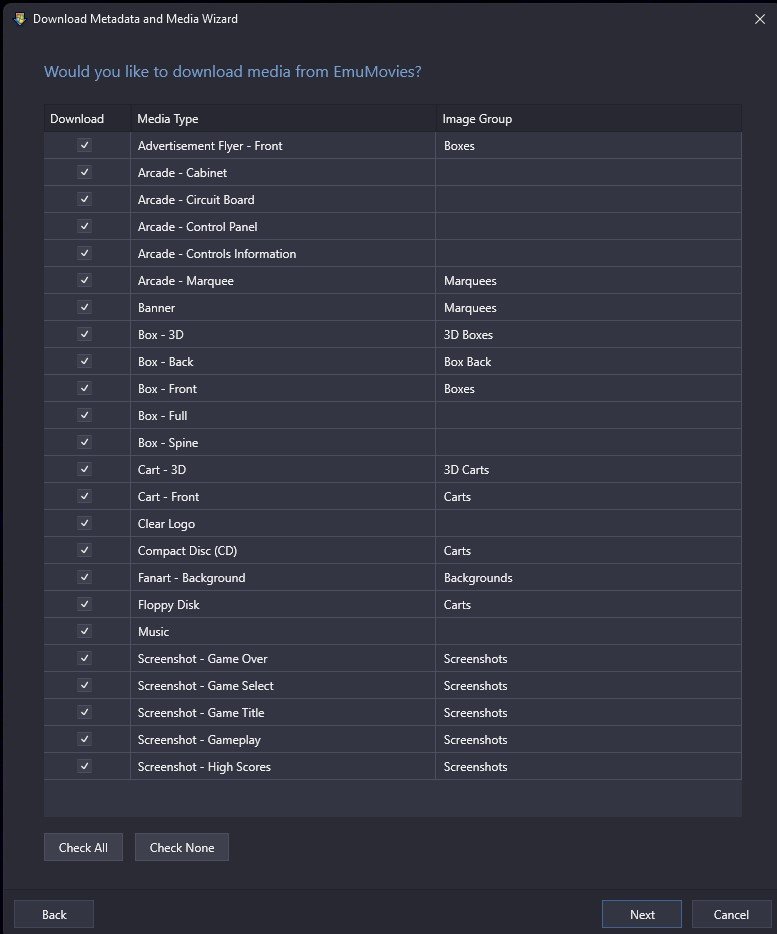
Task: Open Image Group cell for Cart - 3D
Action: tap(588, 469)
